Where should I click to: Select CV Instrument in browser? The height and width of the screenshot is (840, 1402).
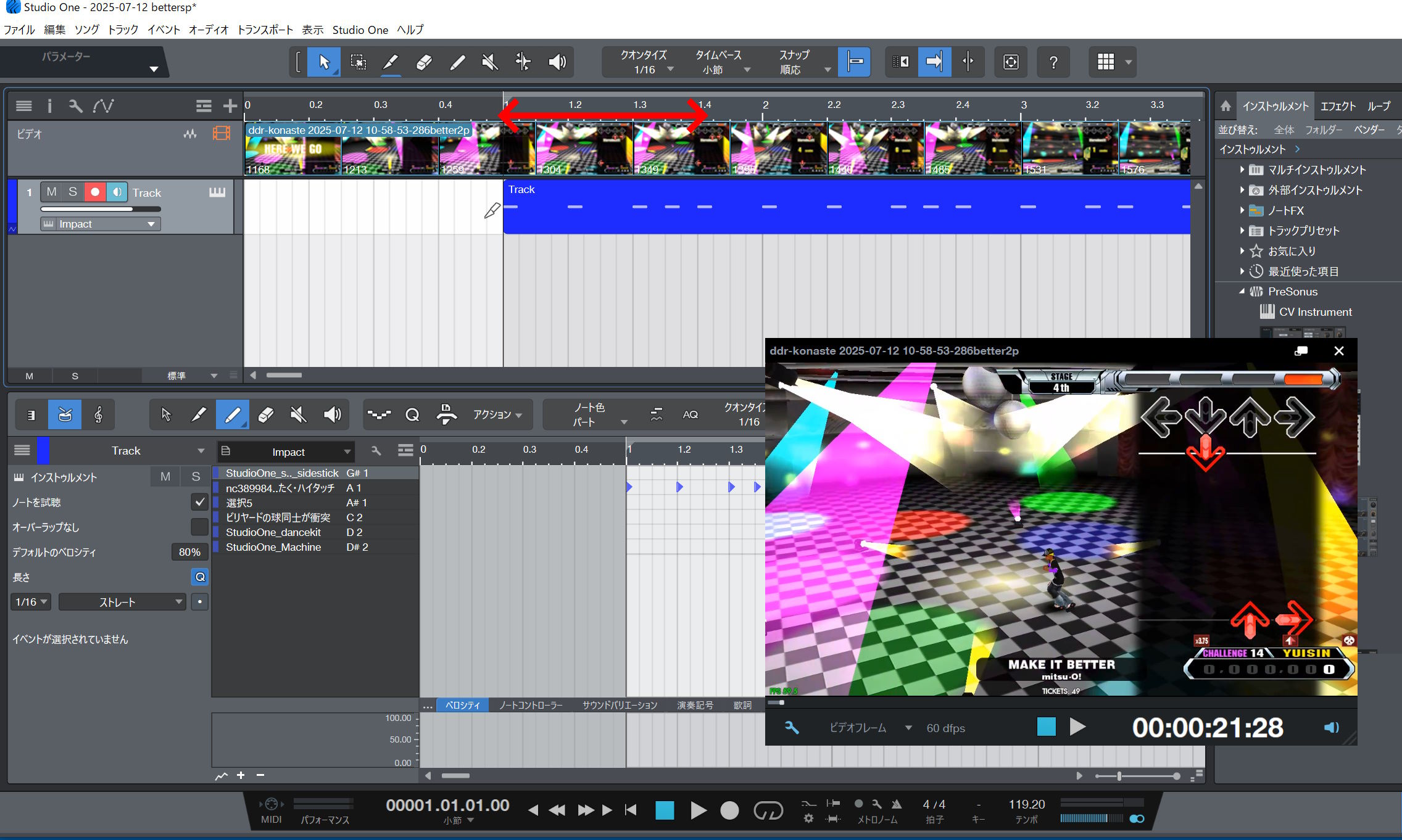[x=1314, y=312]
